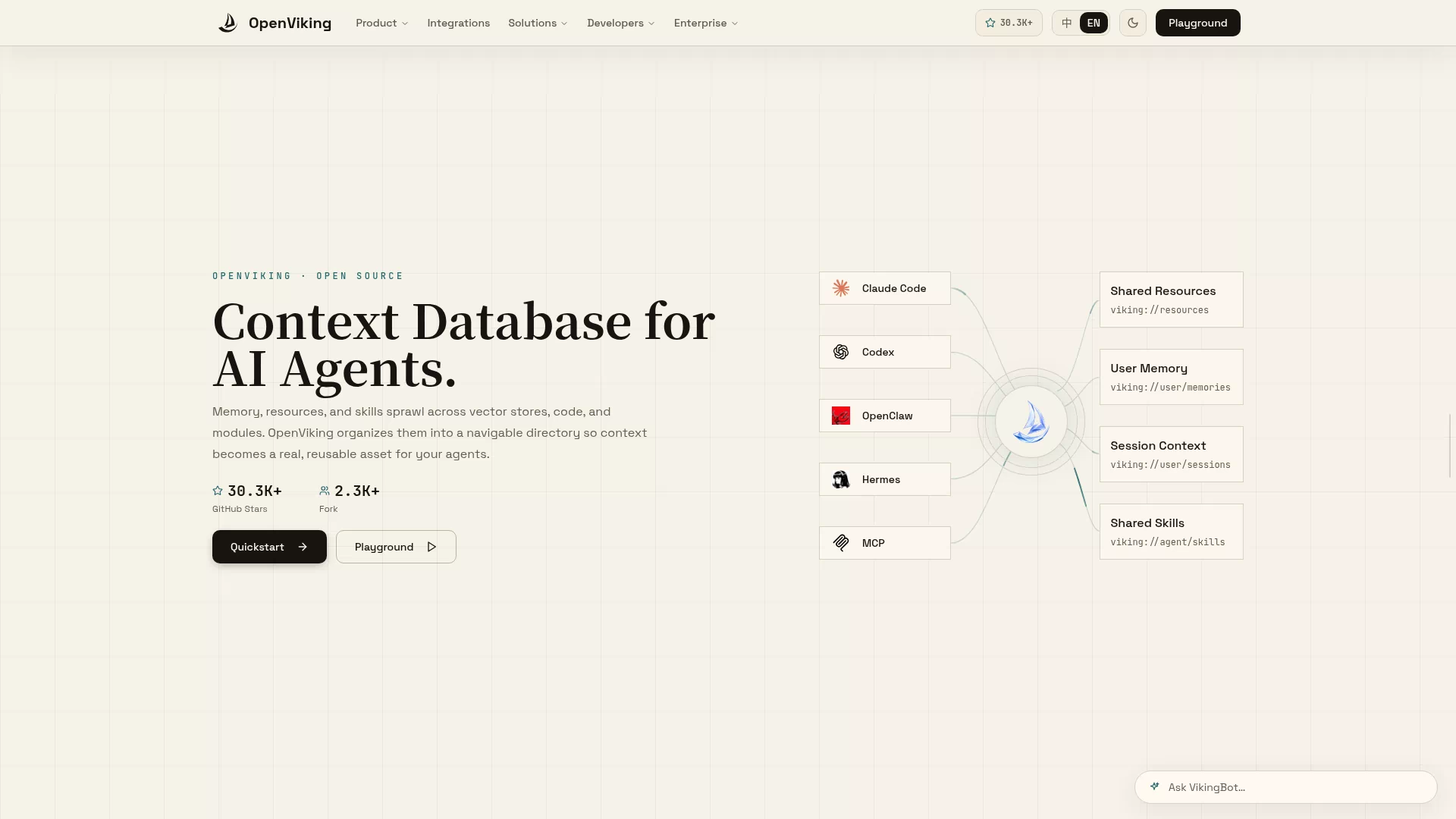1456x819 pixels.
Task: Open the Shared Resources card
Action: tap(1172, 300)
